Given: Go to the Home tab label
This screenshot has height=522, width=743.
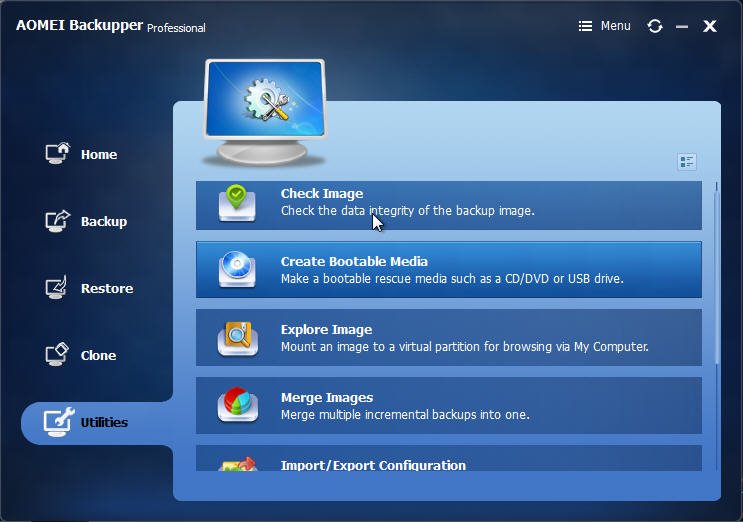Looking at the screenshot, I should (99, 154).
